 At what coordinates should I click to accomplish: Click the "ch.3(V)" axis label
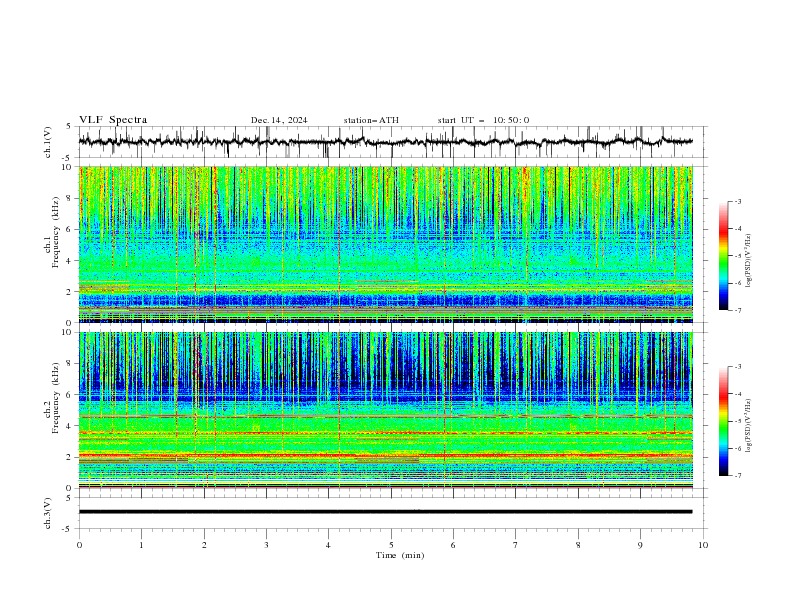tap(48, 513)
